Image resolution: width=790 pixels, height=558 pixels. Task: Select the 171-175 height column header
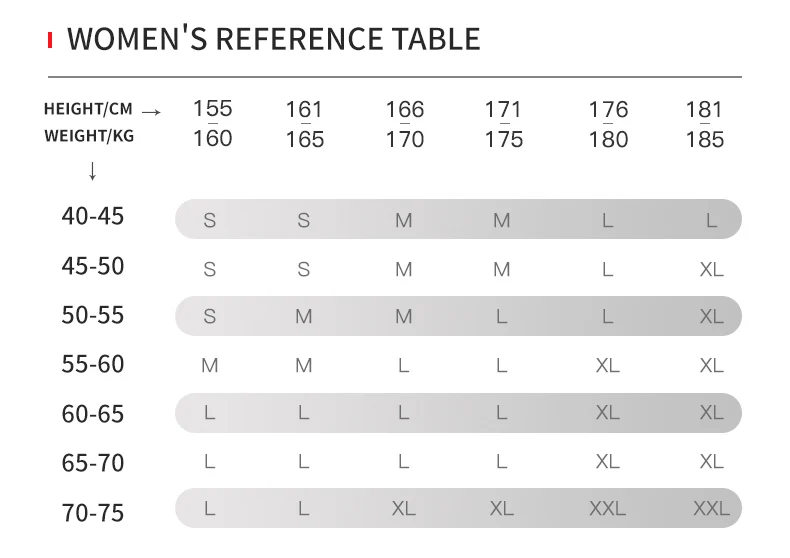point(503,124)
